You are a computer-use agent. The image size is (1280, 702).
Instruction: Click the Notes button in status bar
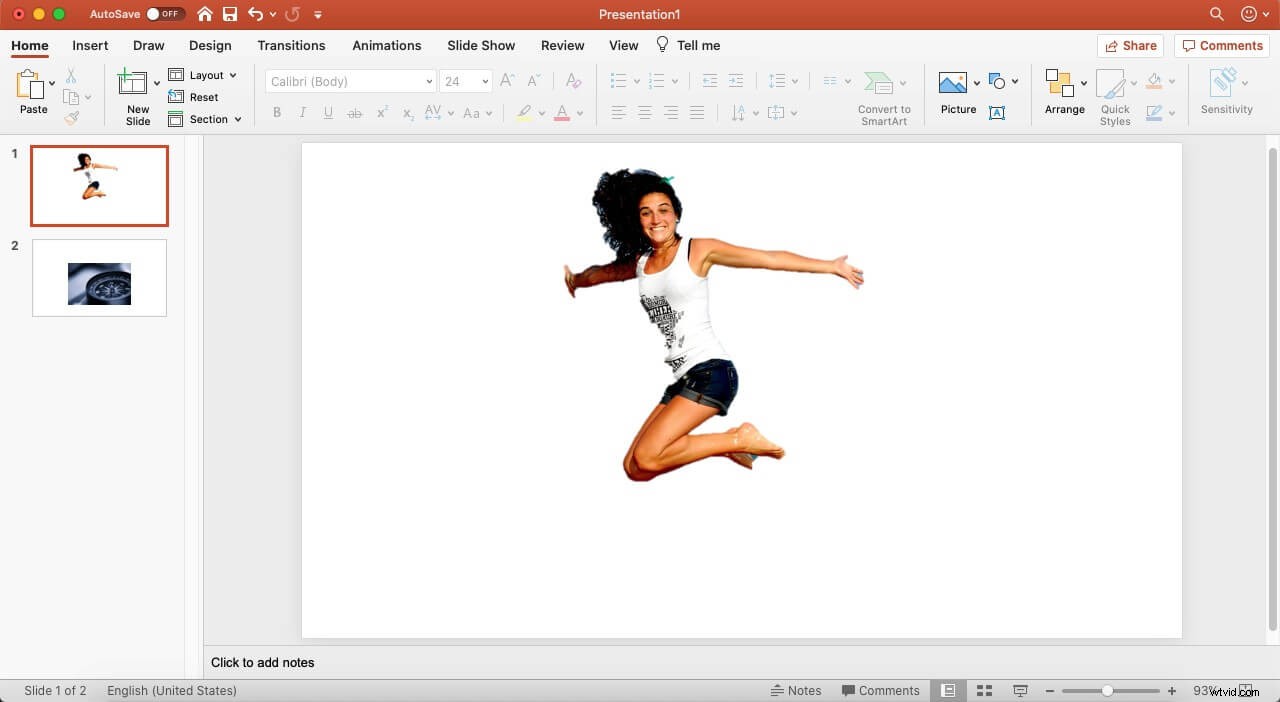click(797, 690)
